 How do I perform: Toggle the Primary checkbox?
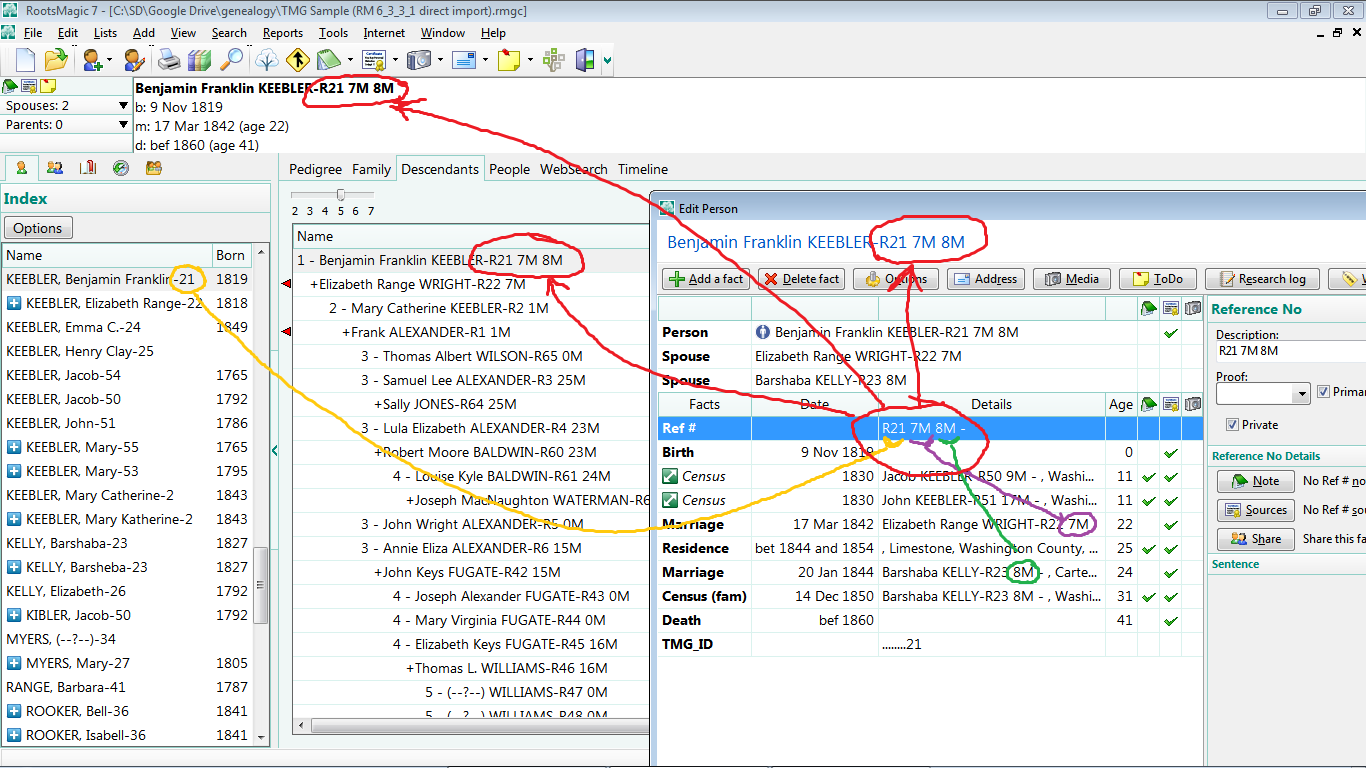click(1324, 392)
